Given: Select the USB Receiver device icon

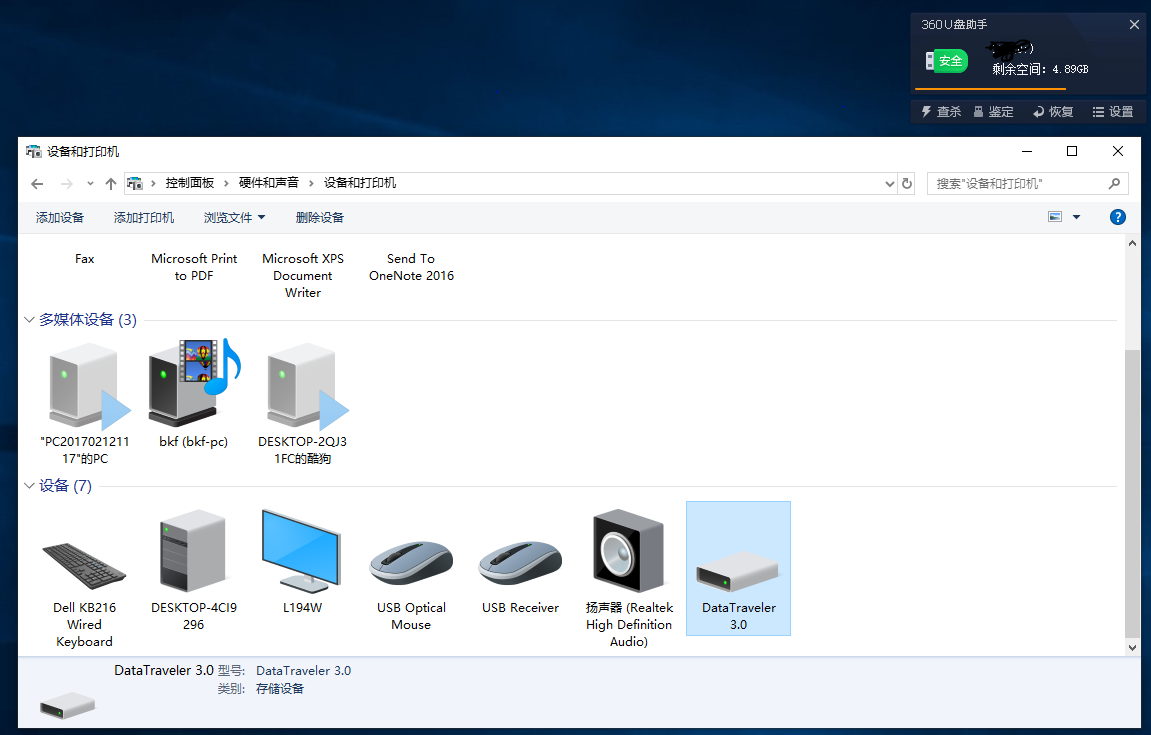Looking at the screenshot, I should coord(520,562).
